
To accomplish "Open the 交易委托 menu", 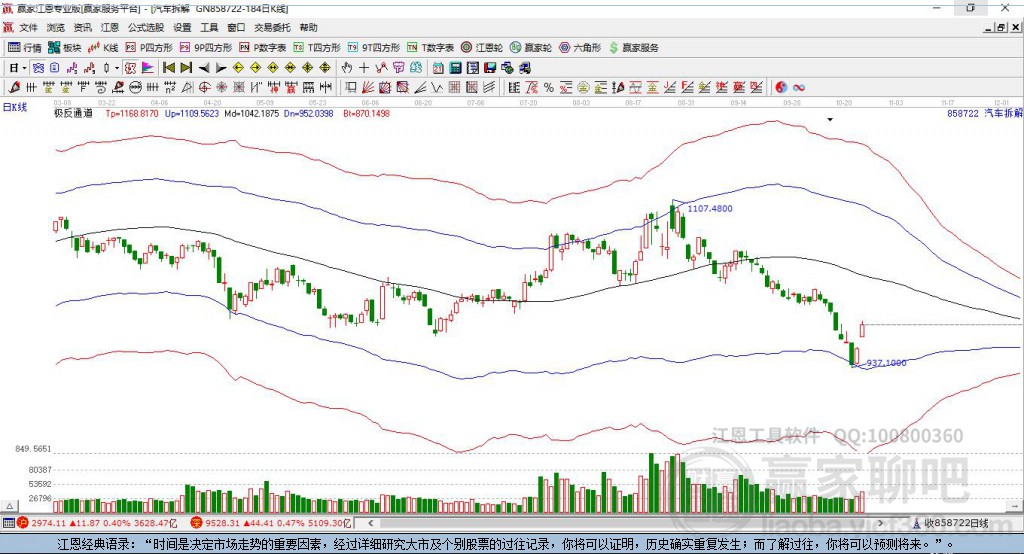I will 272,27.
